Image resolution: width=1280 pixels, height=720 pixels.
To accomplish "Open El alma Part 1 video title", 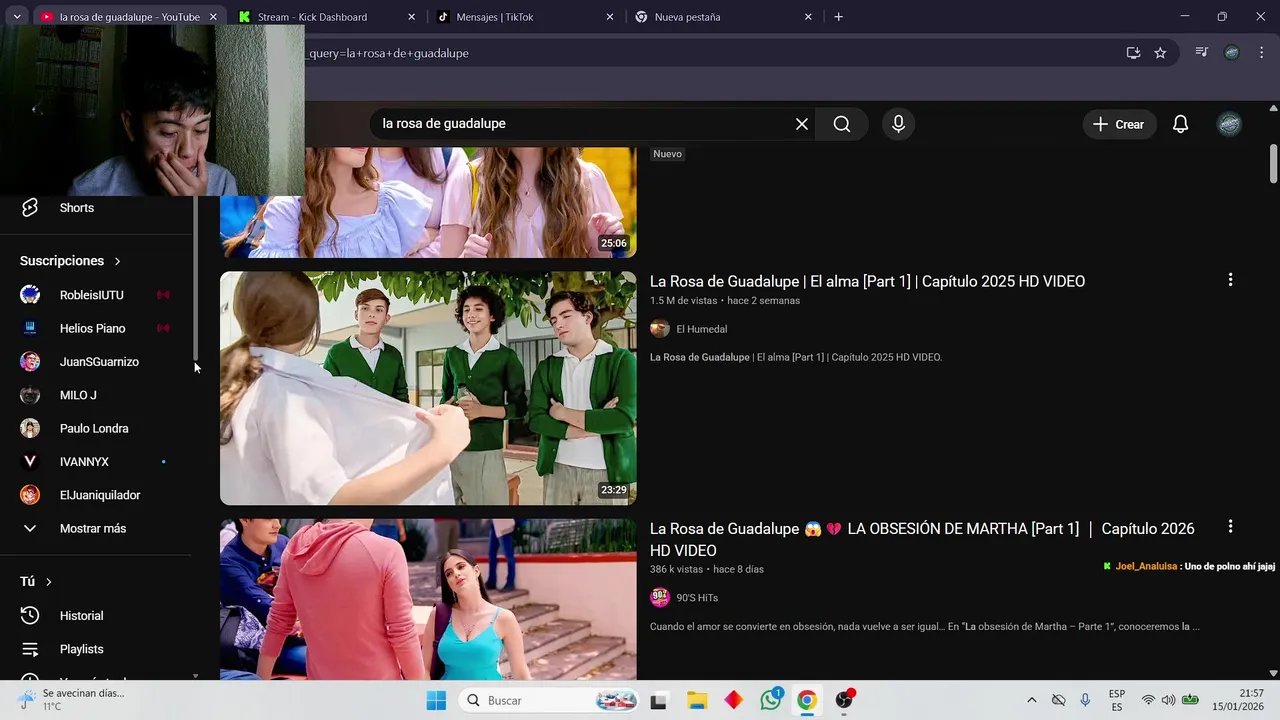I will 867,282.
